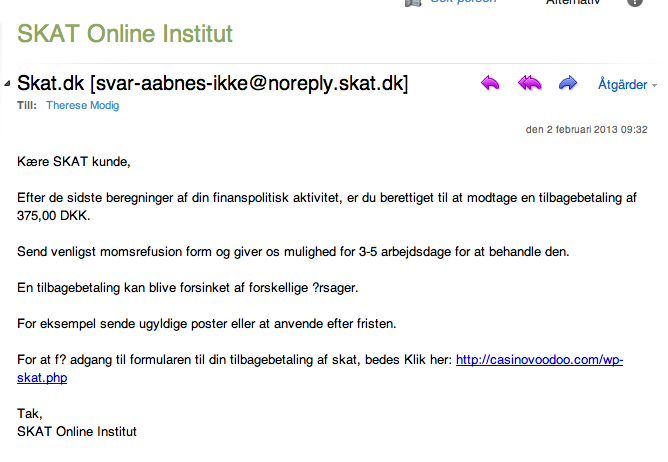Image resolution: width=668 pixels, height=462 pixels.
Task: Click the purple Reply arrow icon
Action: pos(490,83)
